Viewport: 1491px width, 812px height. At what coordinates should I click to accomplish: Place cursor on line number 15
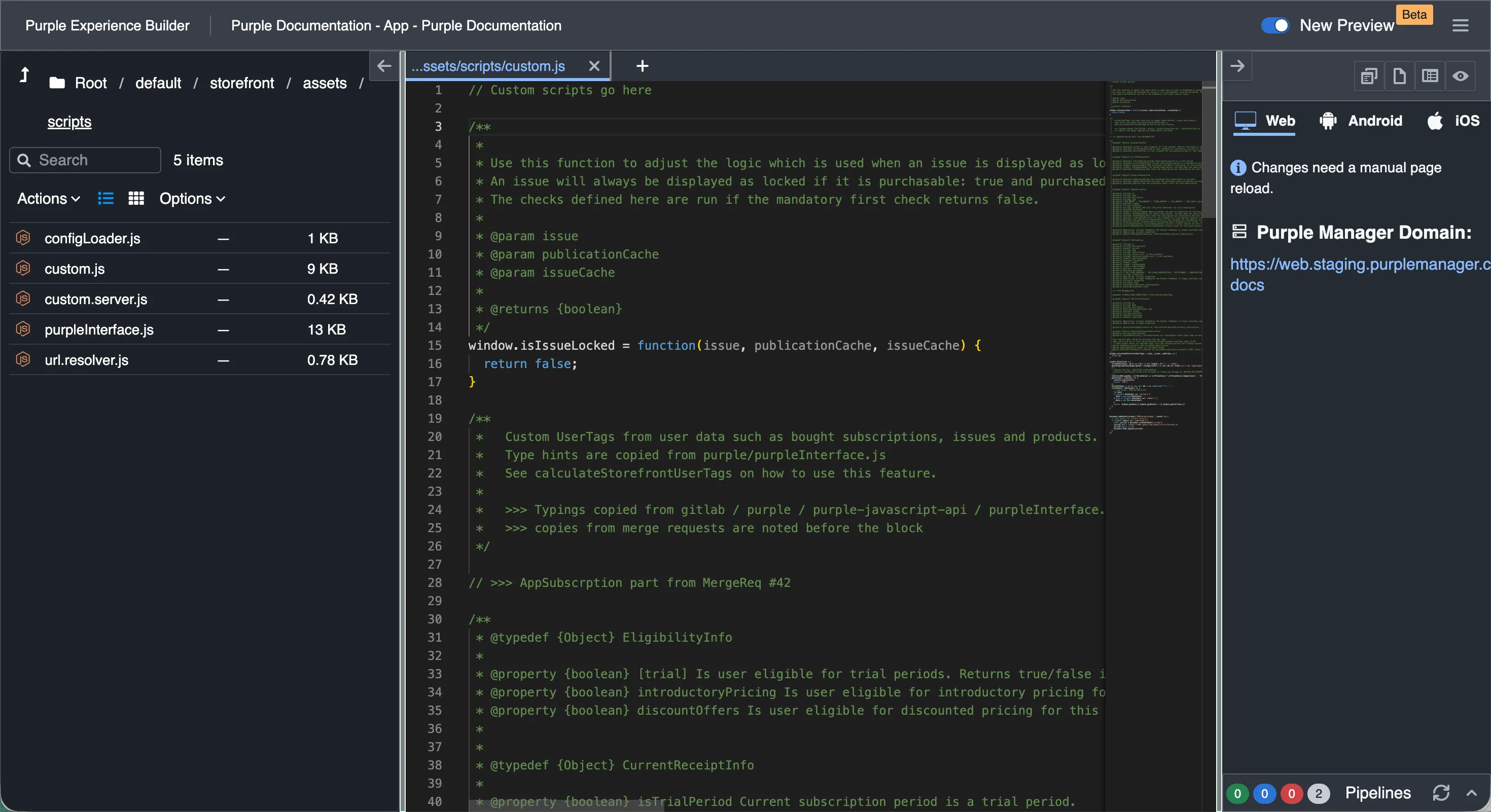point(435,345)
